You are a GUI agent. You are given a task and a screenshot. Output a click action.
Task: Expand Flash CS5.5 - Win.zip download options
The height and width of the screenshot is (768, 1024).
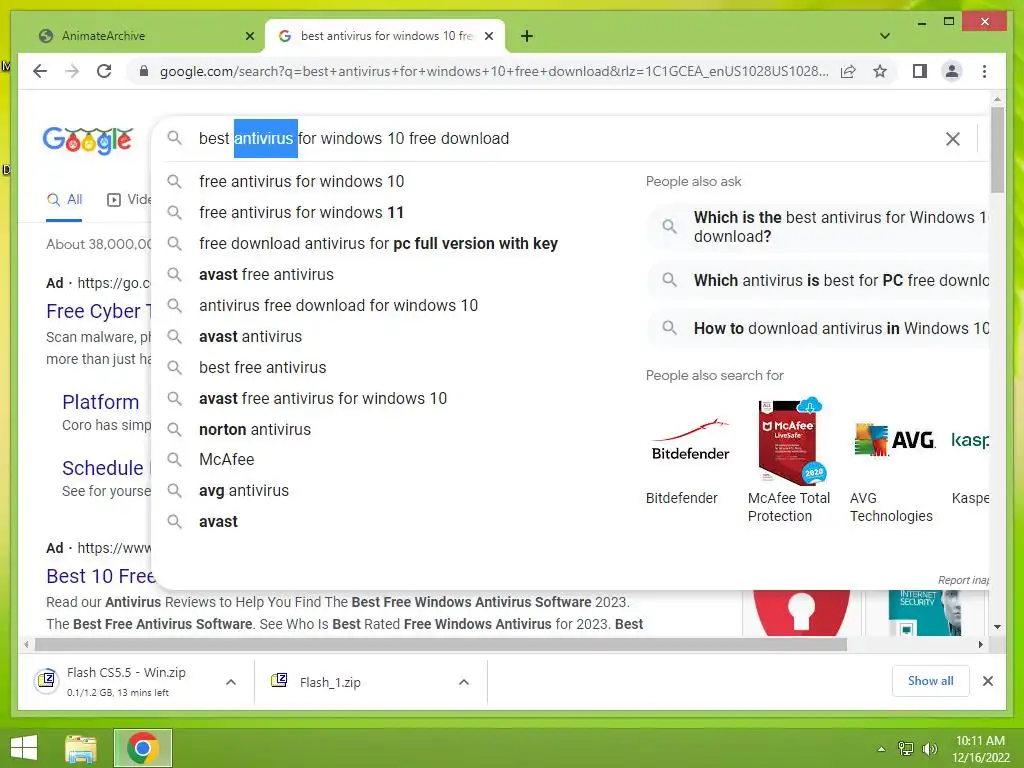(x=231, y=682)
